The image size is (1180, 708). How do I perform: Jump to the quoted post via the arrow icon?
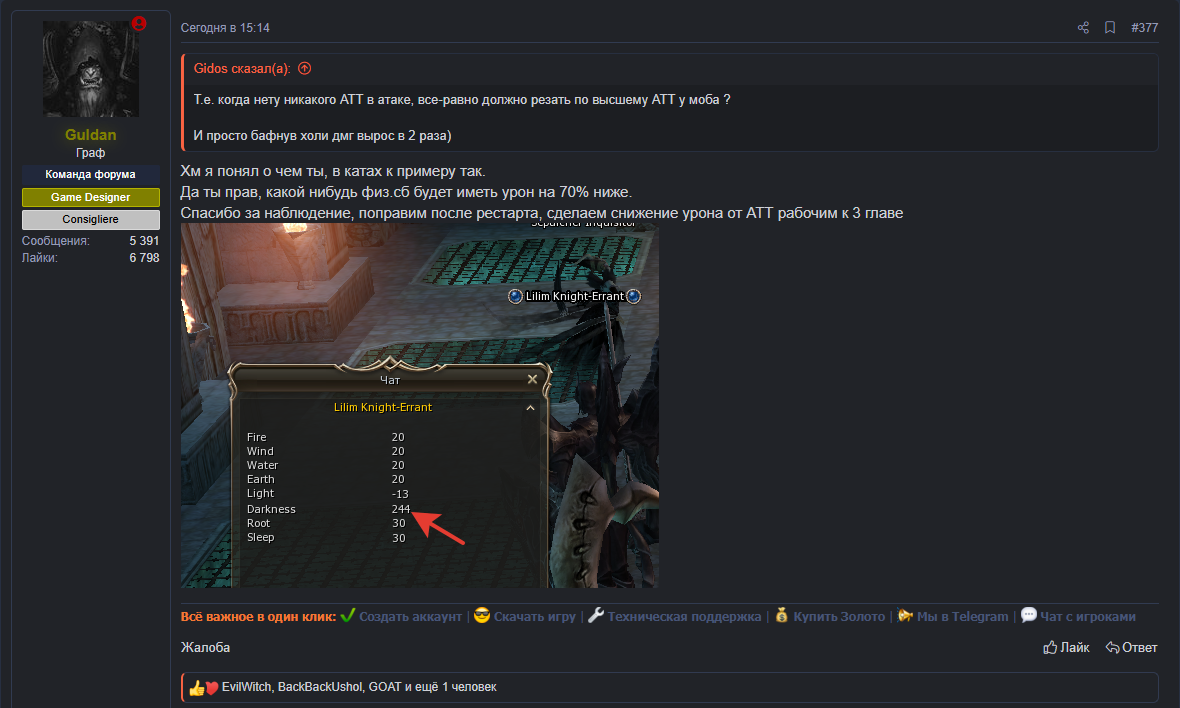[305, 68]
